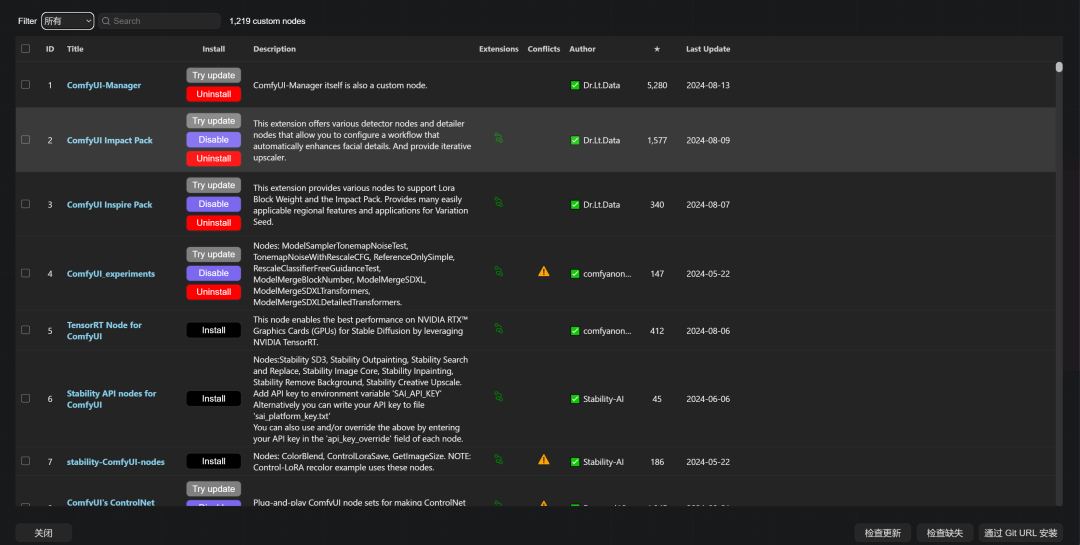The image size is (1080, 545).
Task: Click the extensions icon for Stability API nodes
Action: tap(498, 398)
